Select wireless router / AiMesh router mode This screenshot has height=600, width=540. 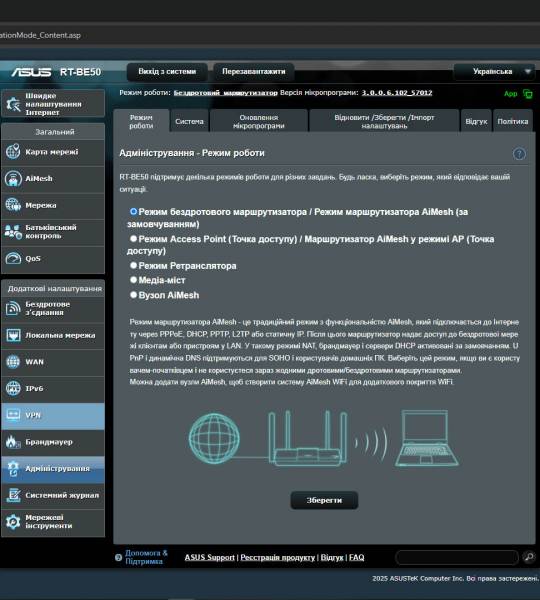(133, 211)
